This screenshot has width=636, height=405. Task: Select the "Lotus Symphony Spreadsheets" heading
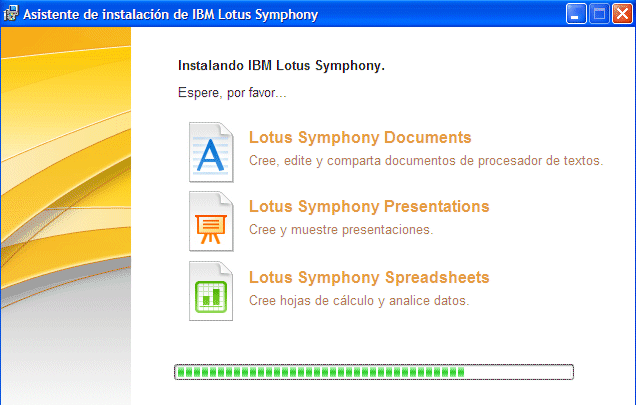[x=369, y=278]
